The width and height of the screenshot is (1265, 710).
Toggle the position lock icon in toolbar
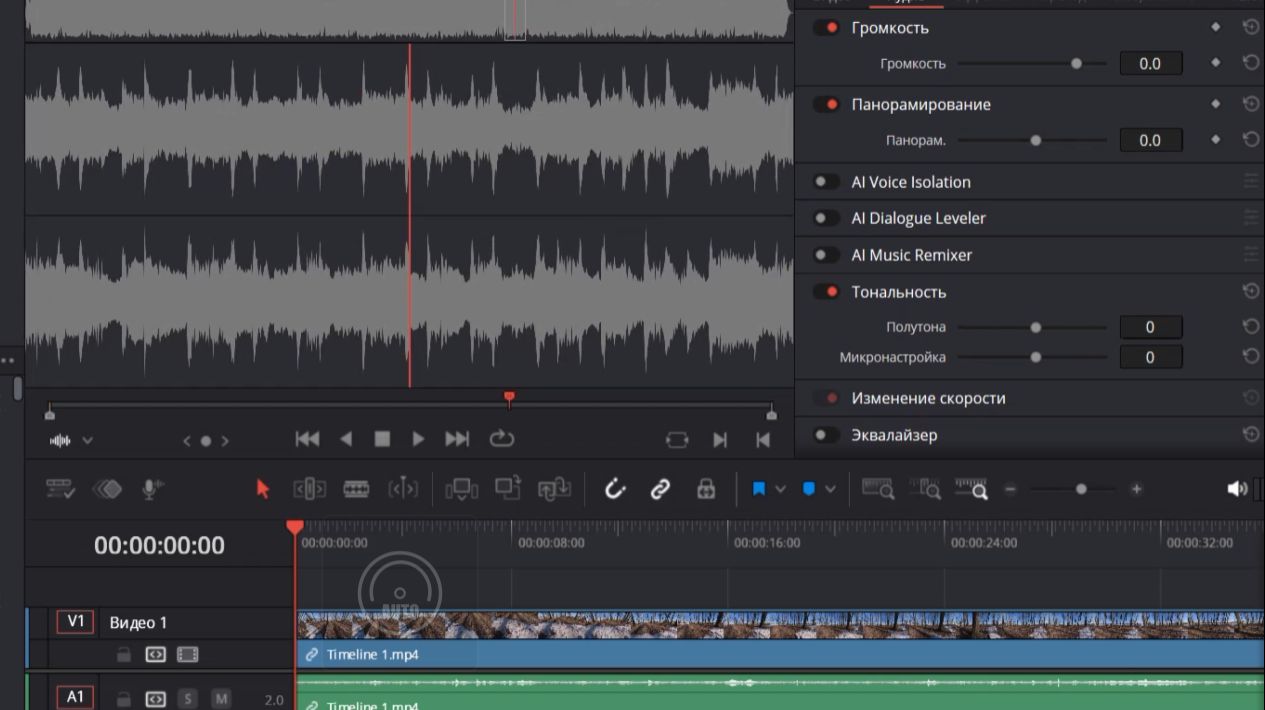(706, 489)
